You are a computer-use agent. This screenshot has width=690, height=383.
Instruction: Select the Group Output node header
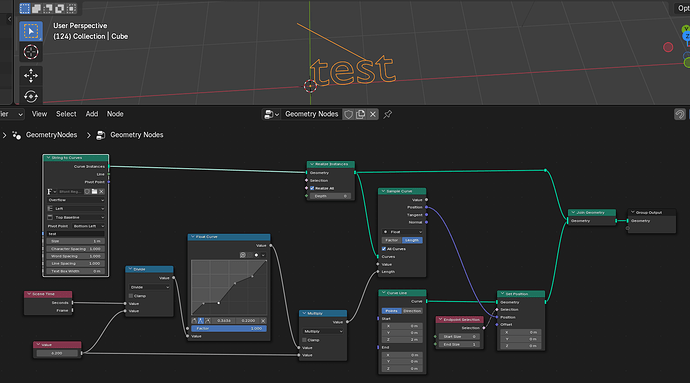(x=652, y=212)
